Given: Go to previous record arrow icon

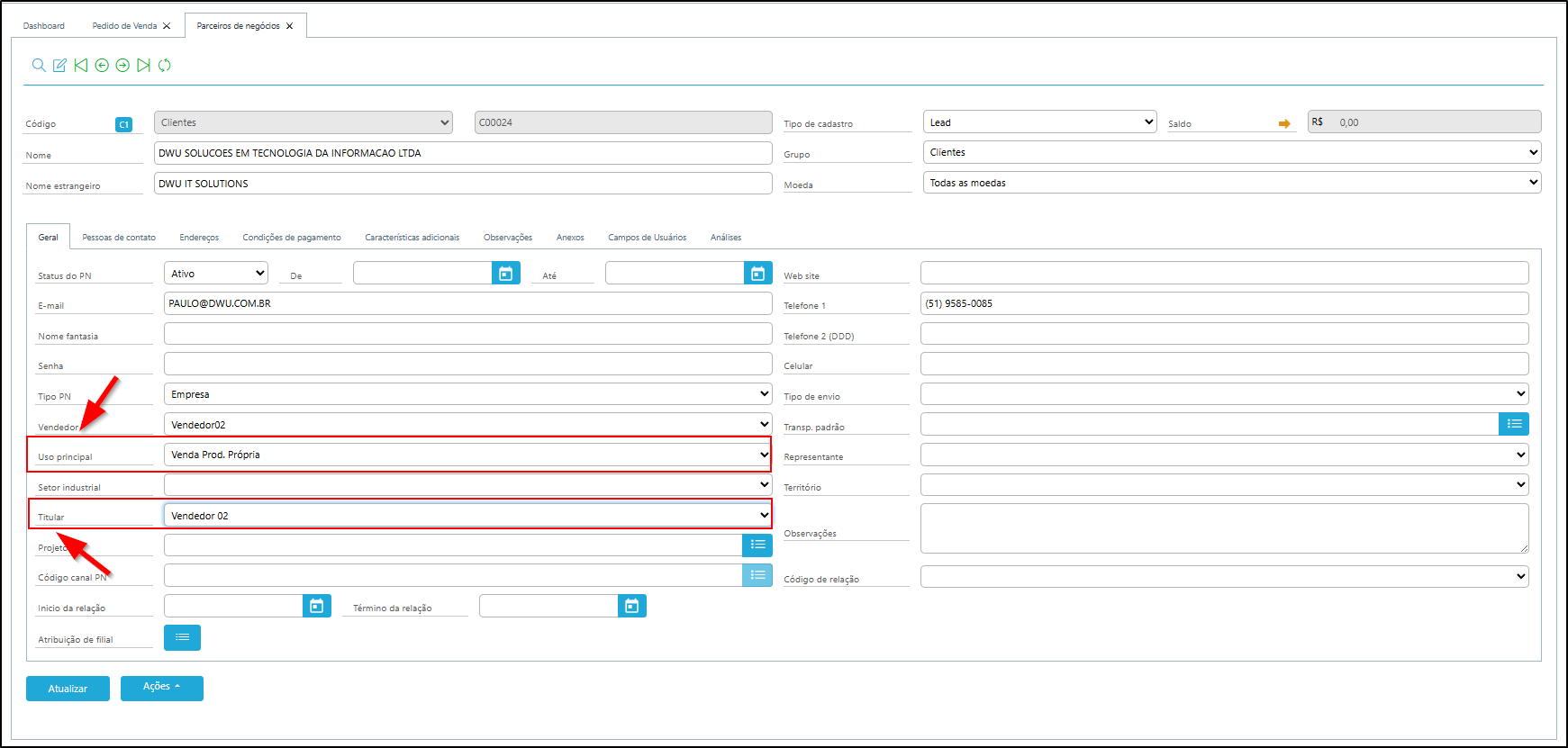Looking at the screenshot, I should coord(102,65).
